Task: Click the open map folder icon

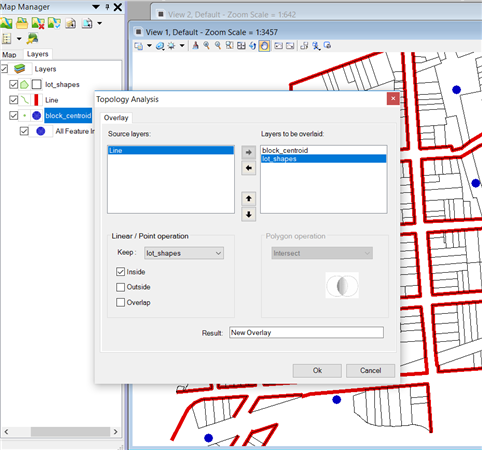Action: (x=22, y=23)
